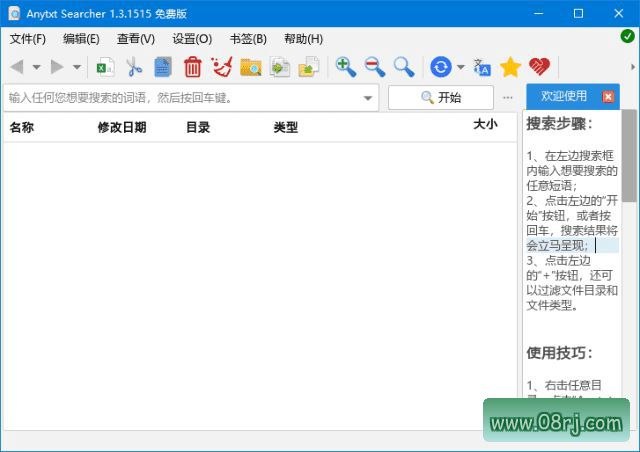Click the scissors cut icon
Screen dimensions: 640x452
(134, 67)
